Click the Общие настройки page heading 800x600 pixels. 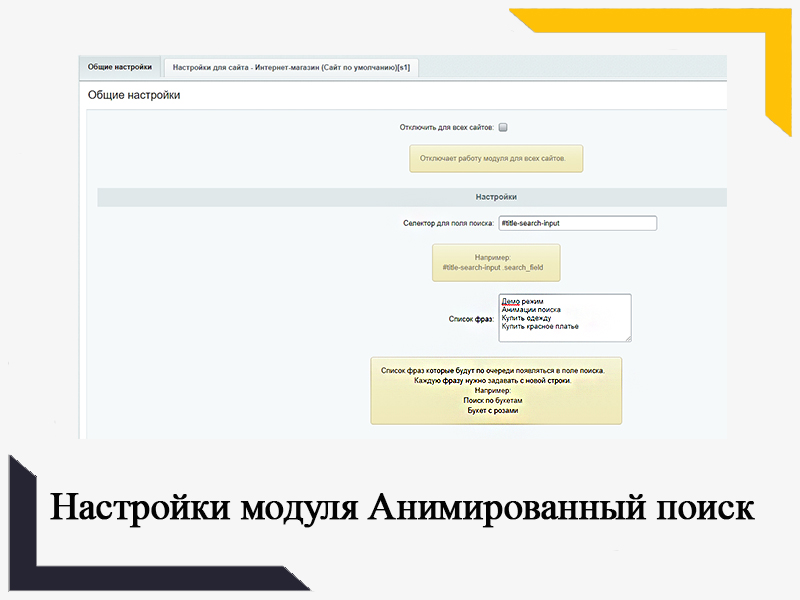pos(134,95)
